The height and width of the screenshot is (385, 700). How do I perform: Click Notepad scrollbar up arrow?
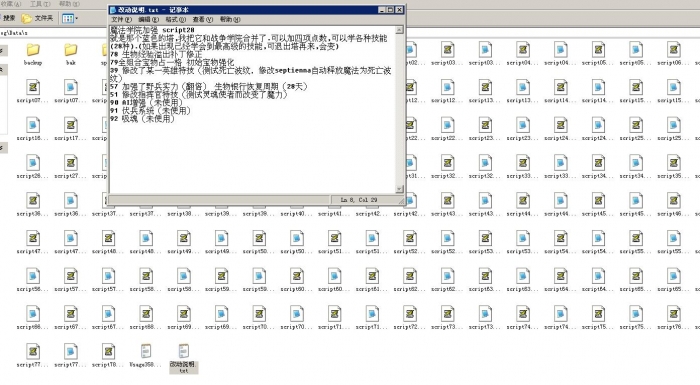pos(400,30)
